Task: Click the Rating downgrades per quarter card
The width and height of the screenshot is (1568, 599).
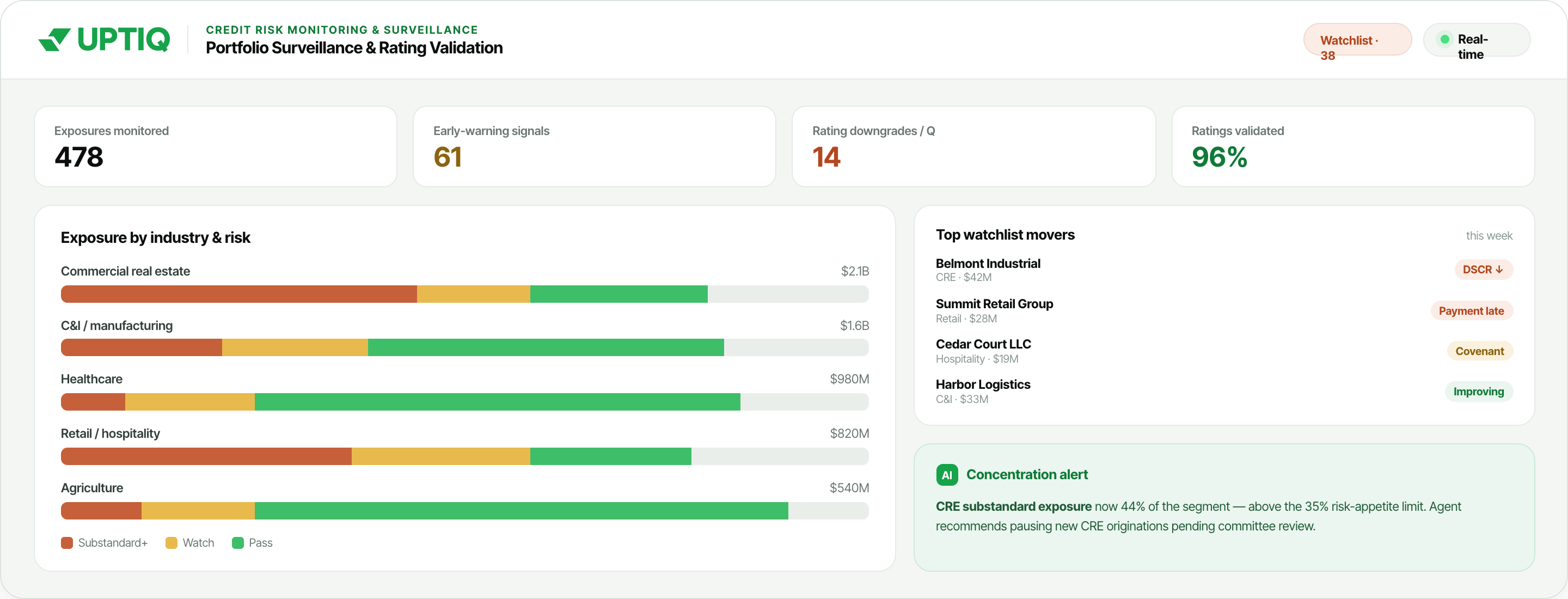Action: click(973, 146)
